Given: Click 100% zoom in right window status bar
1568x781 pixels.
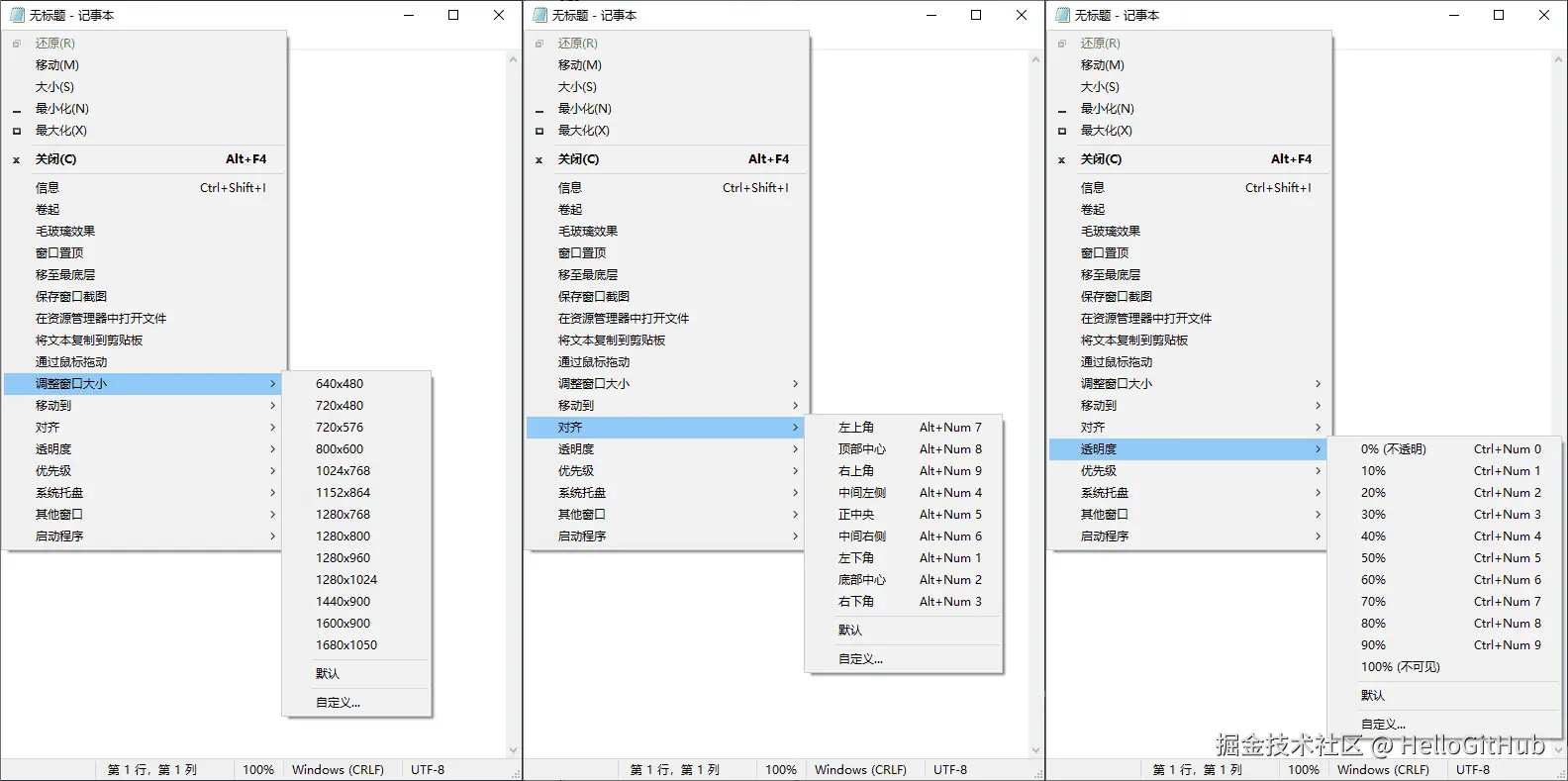Looking at the screenshot, I should tap(1304, 770).
